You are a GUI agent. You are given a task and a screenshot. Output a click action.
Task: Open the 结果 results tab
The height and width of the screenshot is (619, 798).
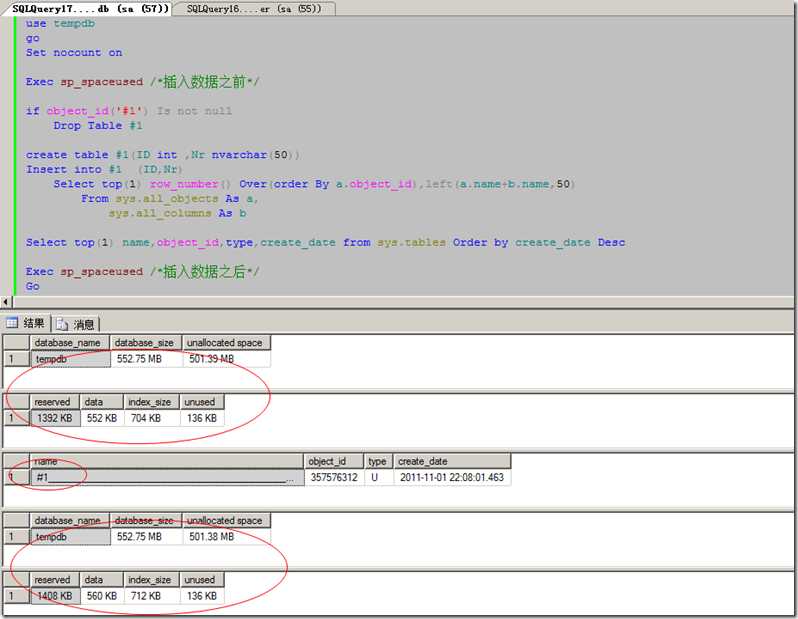[34, 323]
